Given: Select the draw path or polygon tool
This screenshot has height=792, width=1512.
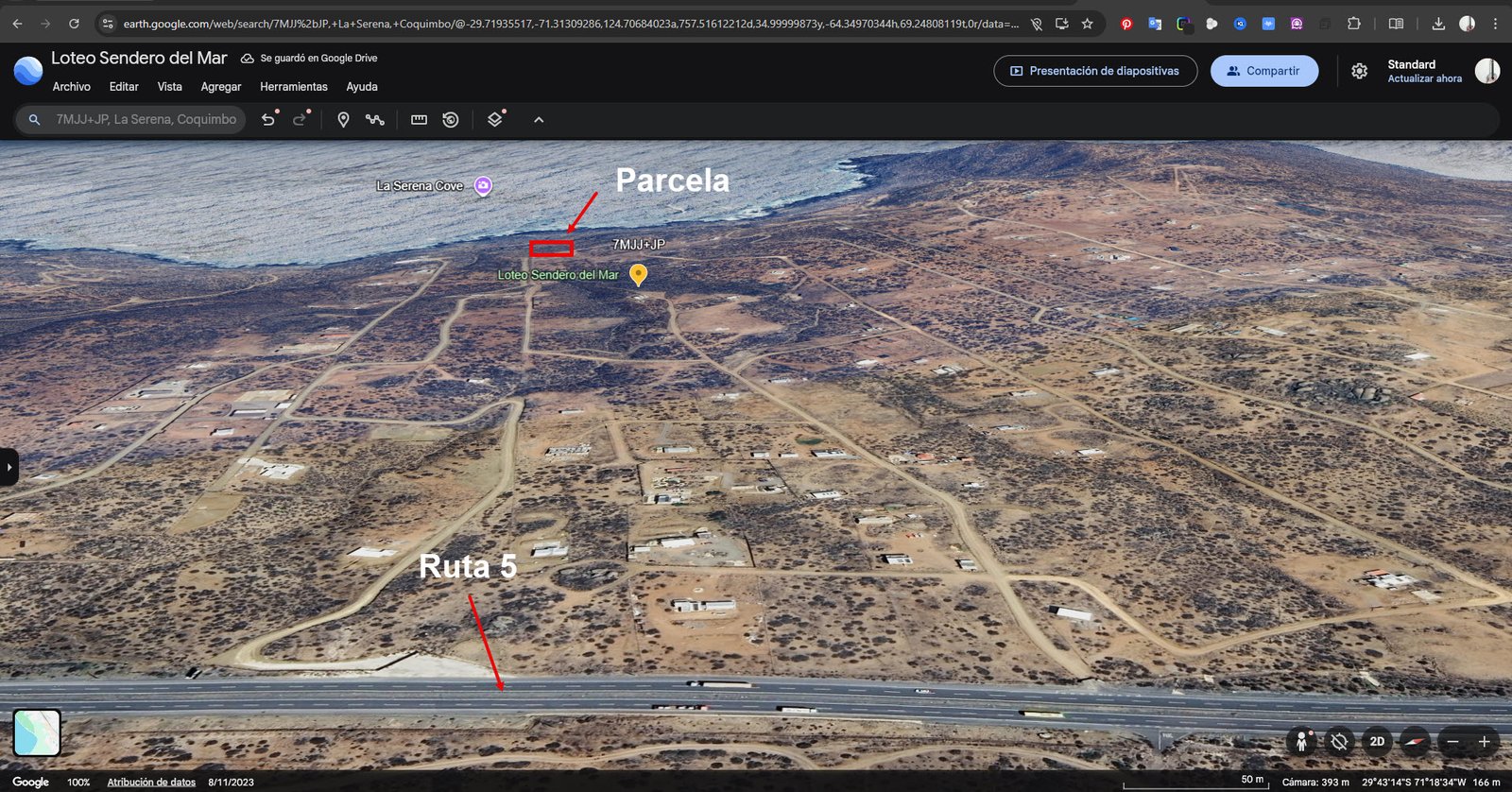Looking at the screenshot, I should [375, 120].
